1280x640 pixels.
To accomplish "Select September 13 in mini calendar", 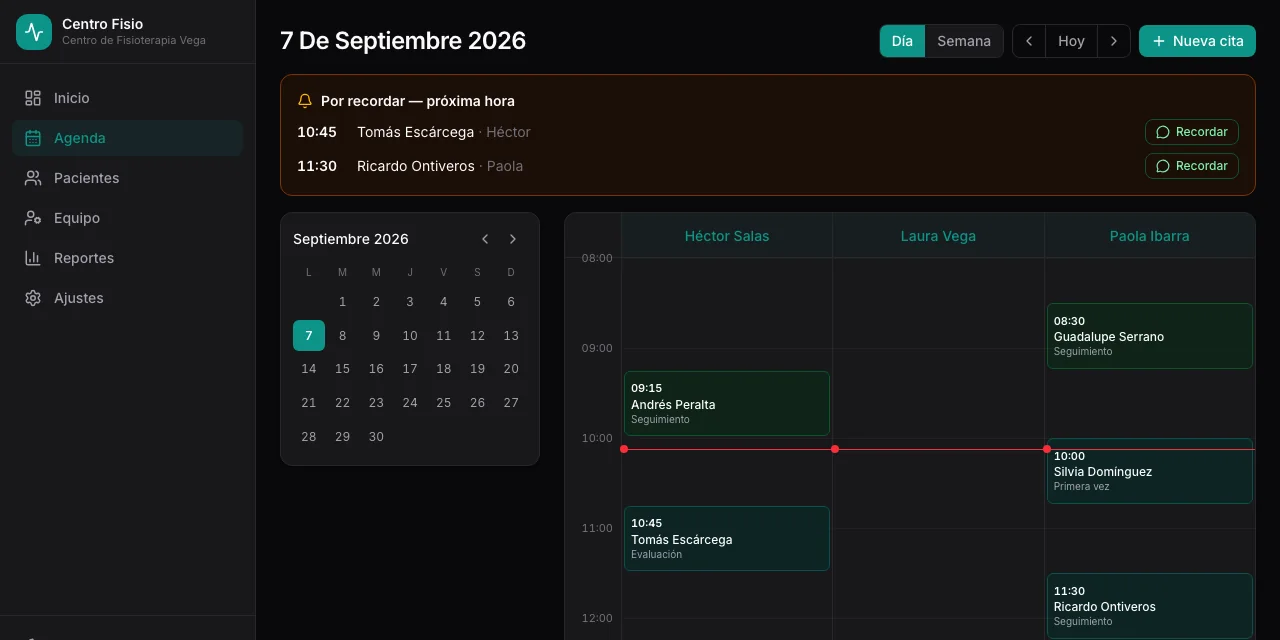I will click(511, 336).
